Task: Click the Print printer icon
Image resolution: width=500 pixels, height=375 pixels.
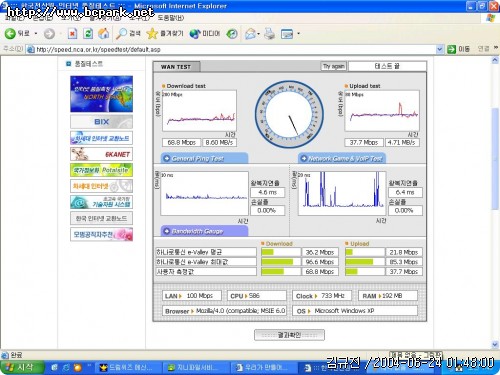Action: (269, 33)
